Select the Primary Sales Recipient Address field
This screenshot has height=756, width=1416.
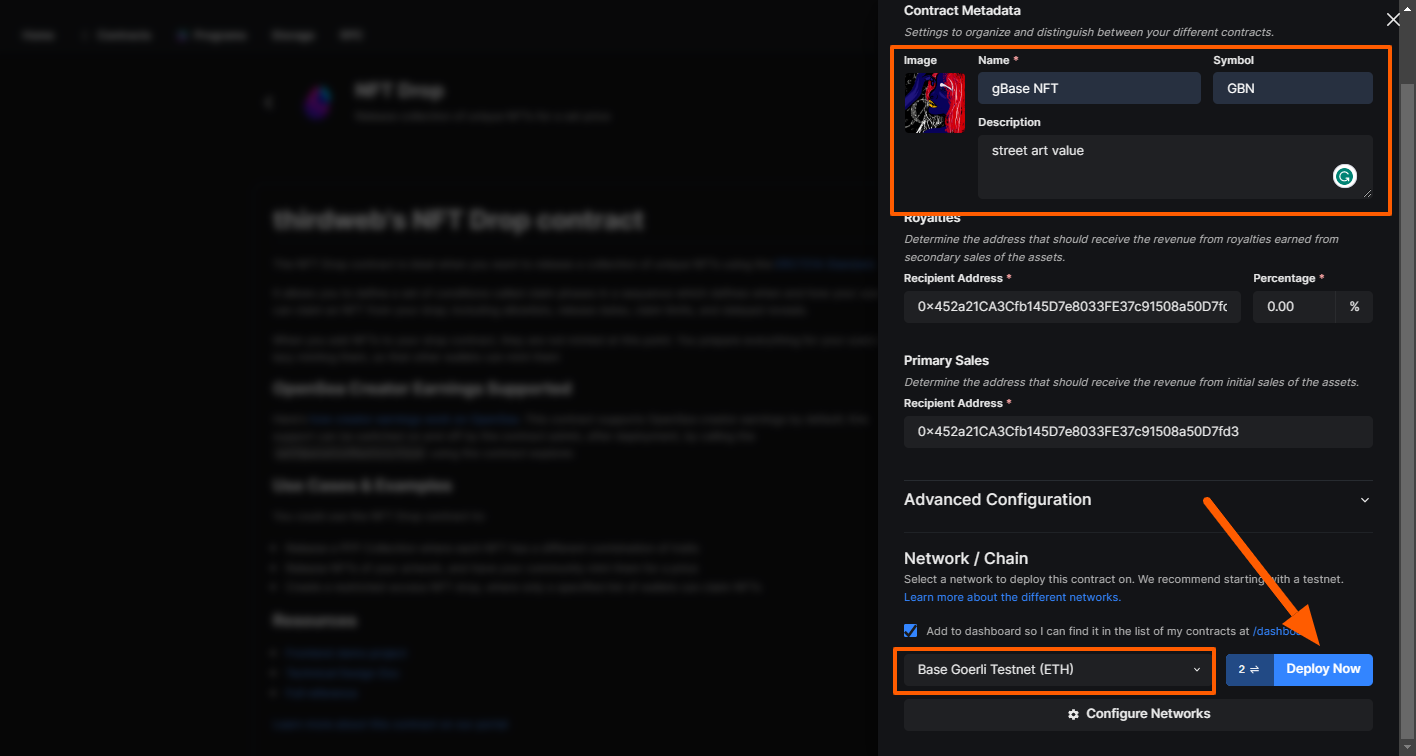[1138, 432]
